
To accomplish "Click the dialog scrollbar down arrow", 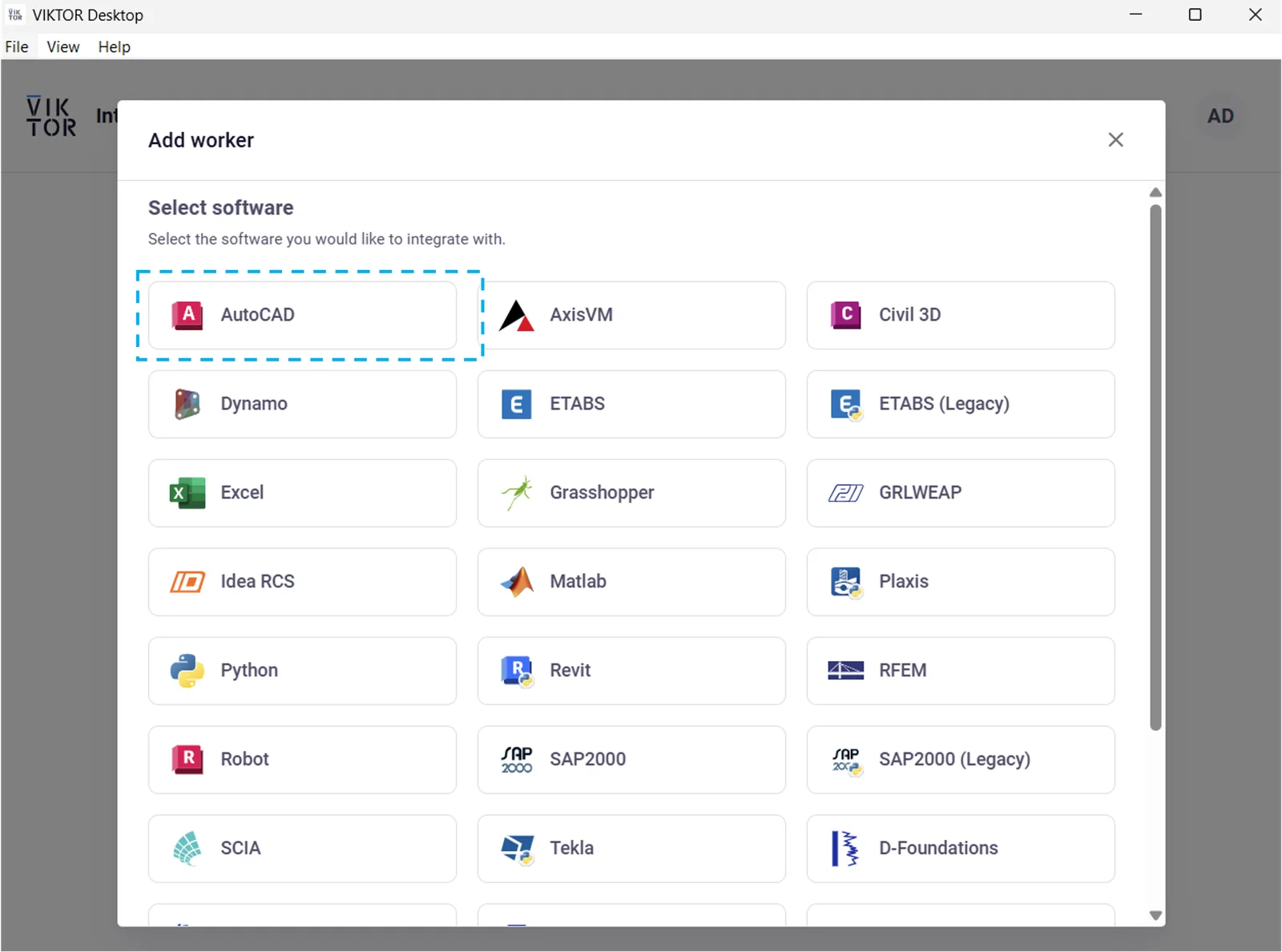I will click(1155, 915).
